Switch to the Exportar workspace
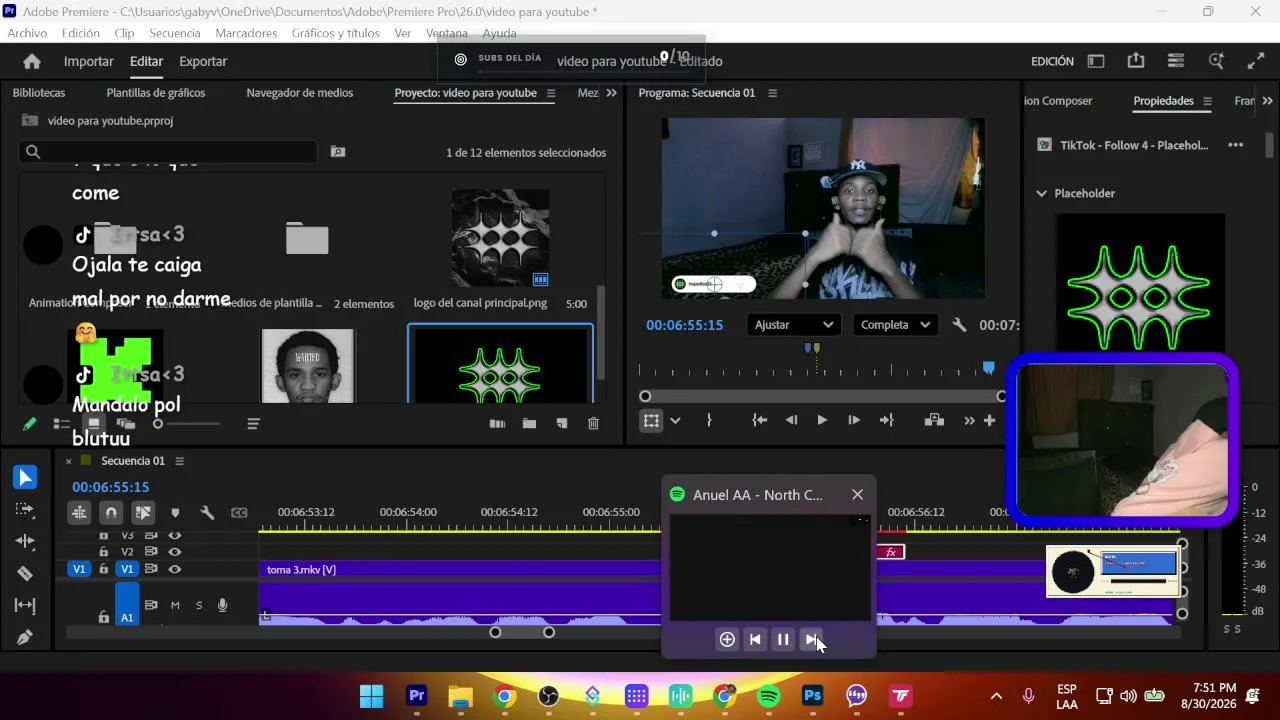The height and width of the screenshot is (720, 1280). [203, 61]
